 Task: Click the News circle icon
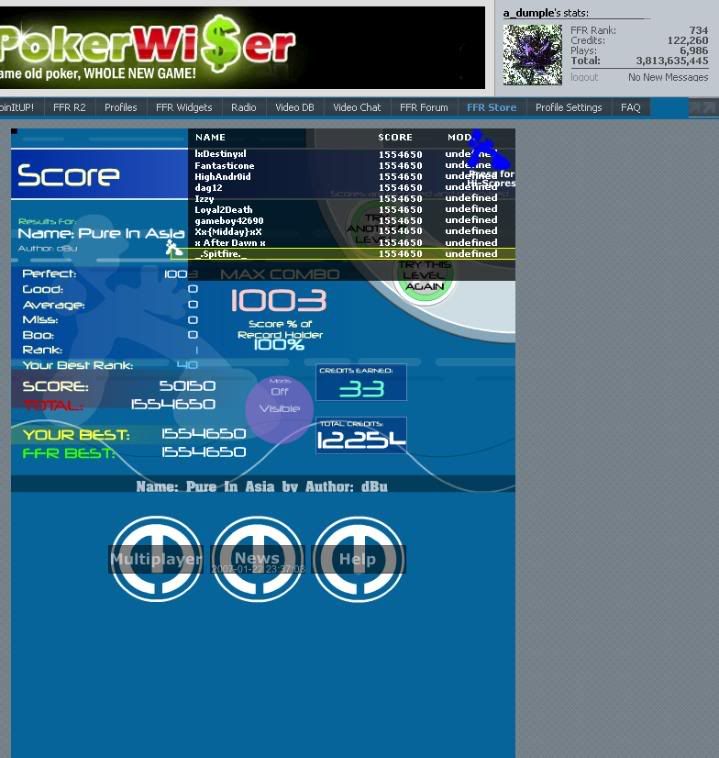click(257, 559)
